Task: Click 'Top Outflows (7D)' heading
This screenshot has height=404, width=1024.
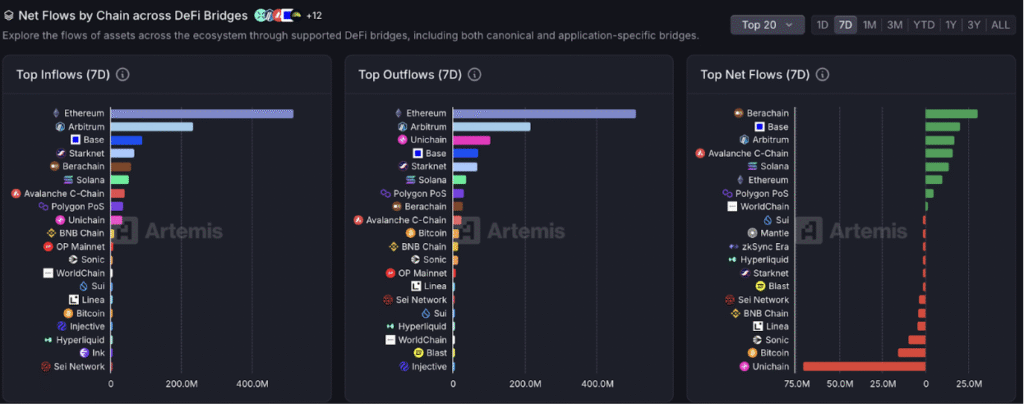Action: tap(410, 74)
